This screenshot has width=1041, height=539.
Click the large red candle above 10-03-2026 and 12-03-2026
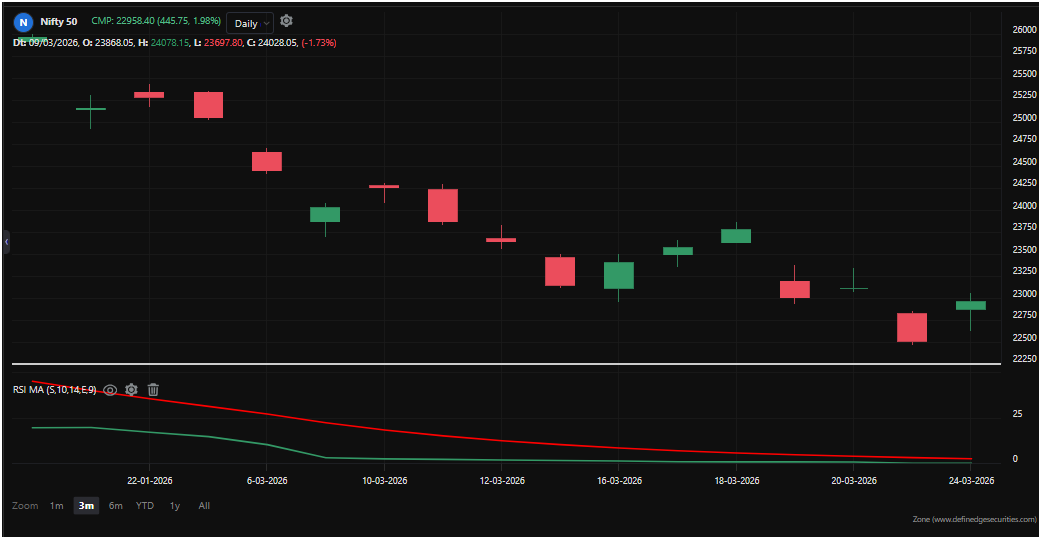(442, 205)
